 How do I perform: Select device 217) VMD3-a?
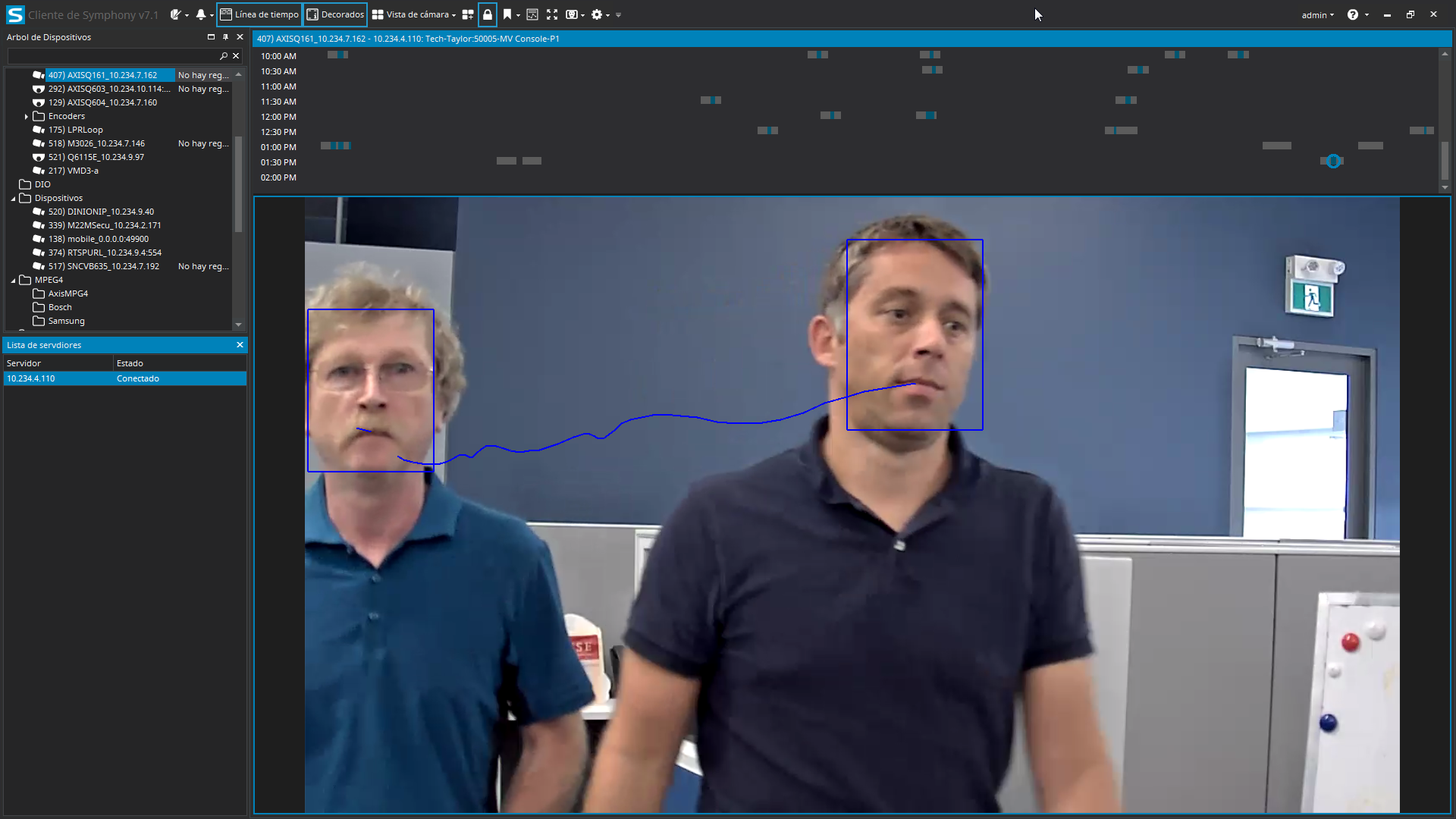(73, 171)
